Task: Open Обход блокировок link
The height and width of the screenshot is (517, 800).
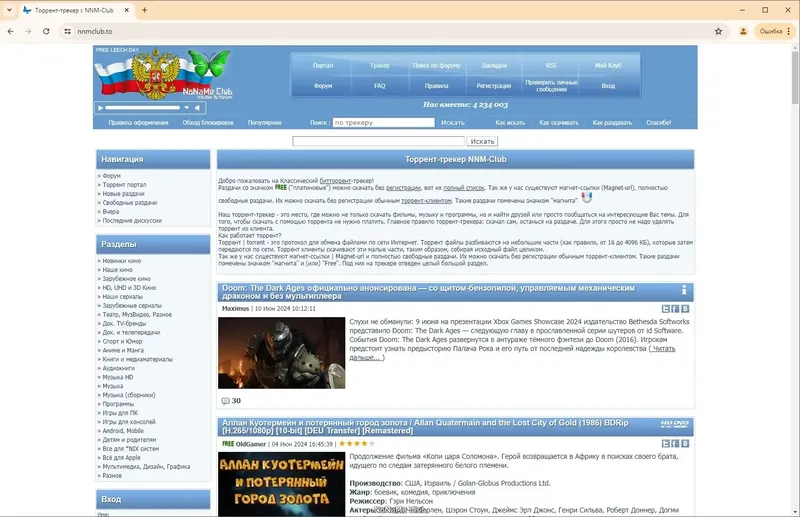Action: 208,122
